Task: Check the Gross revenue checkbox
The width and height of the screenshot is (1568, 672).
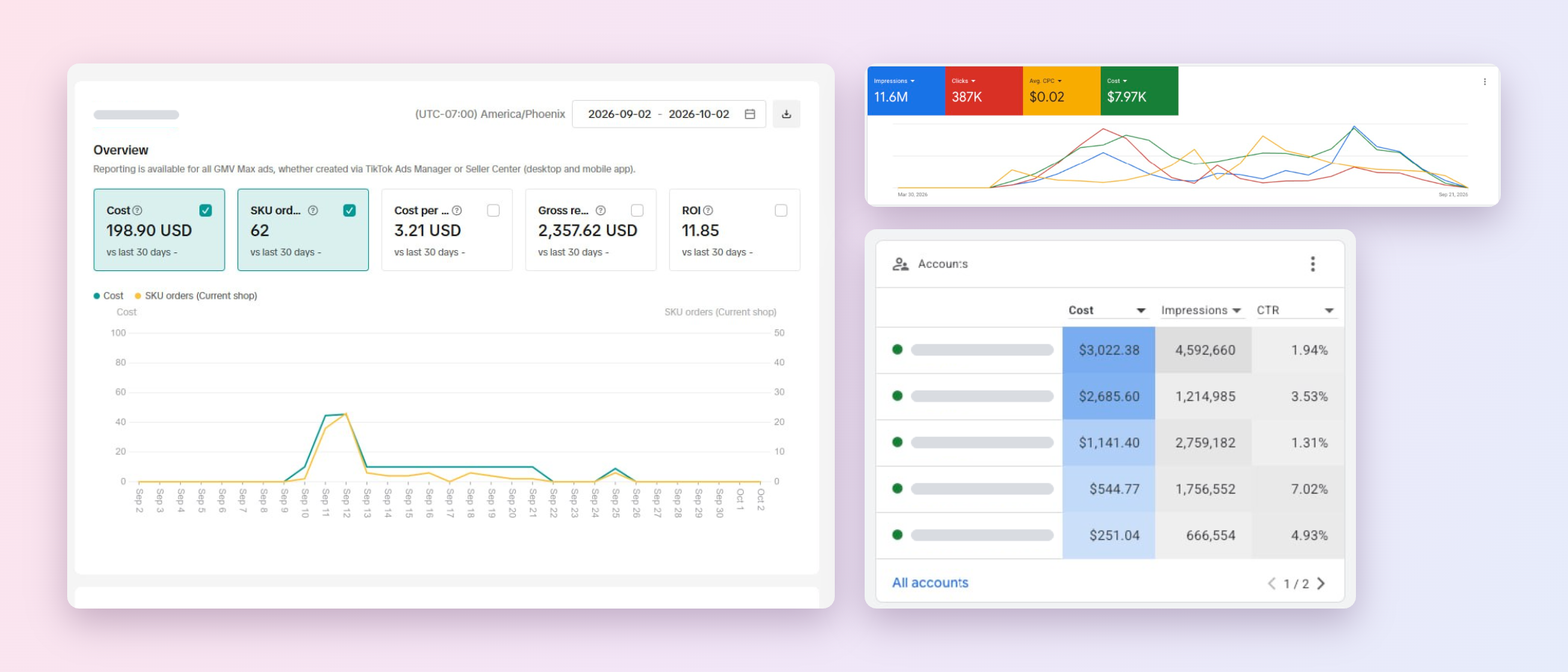Action: pos(637,211)
